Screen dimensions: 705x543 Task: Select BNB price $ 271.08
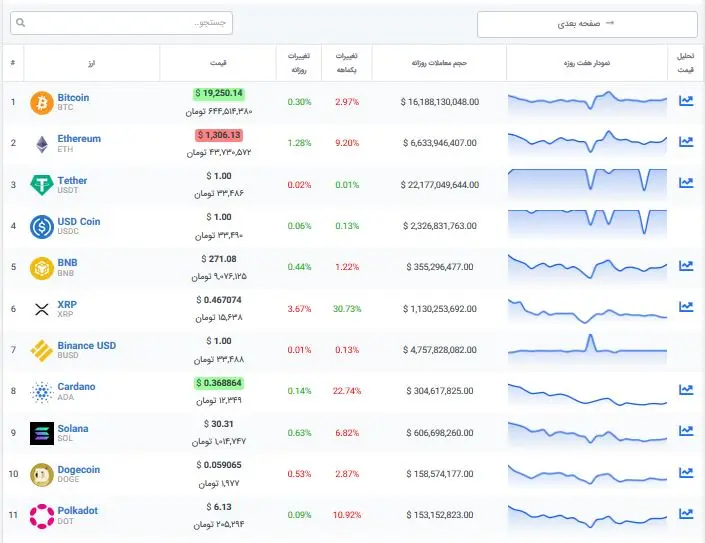219,259
